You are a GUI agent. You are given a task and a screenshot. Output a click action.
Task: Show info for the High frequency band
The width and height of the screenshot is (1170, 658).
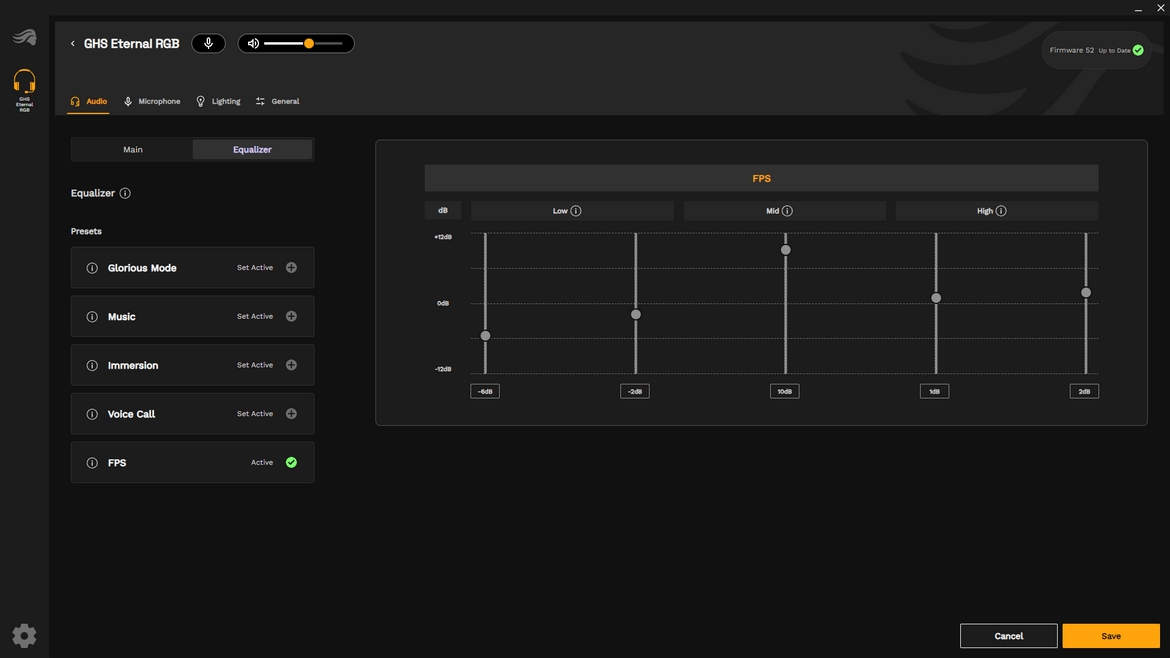1001,211
